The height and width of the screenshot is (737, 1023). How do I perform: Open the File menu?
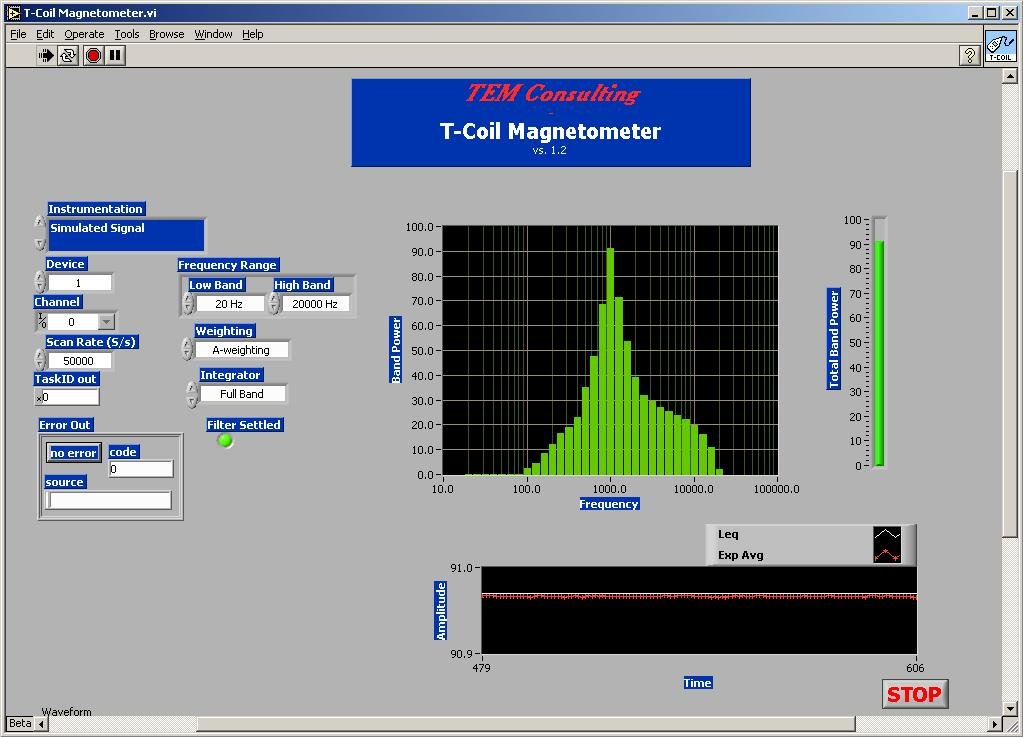[18, 34]
